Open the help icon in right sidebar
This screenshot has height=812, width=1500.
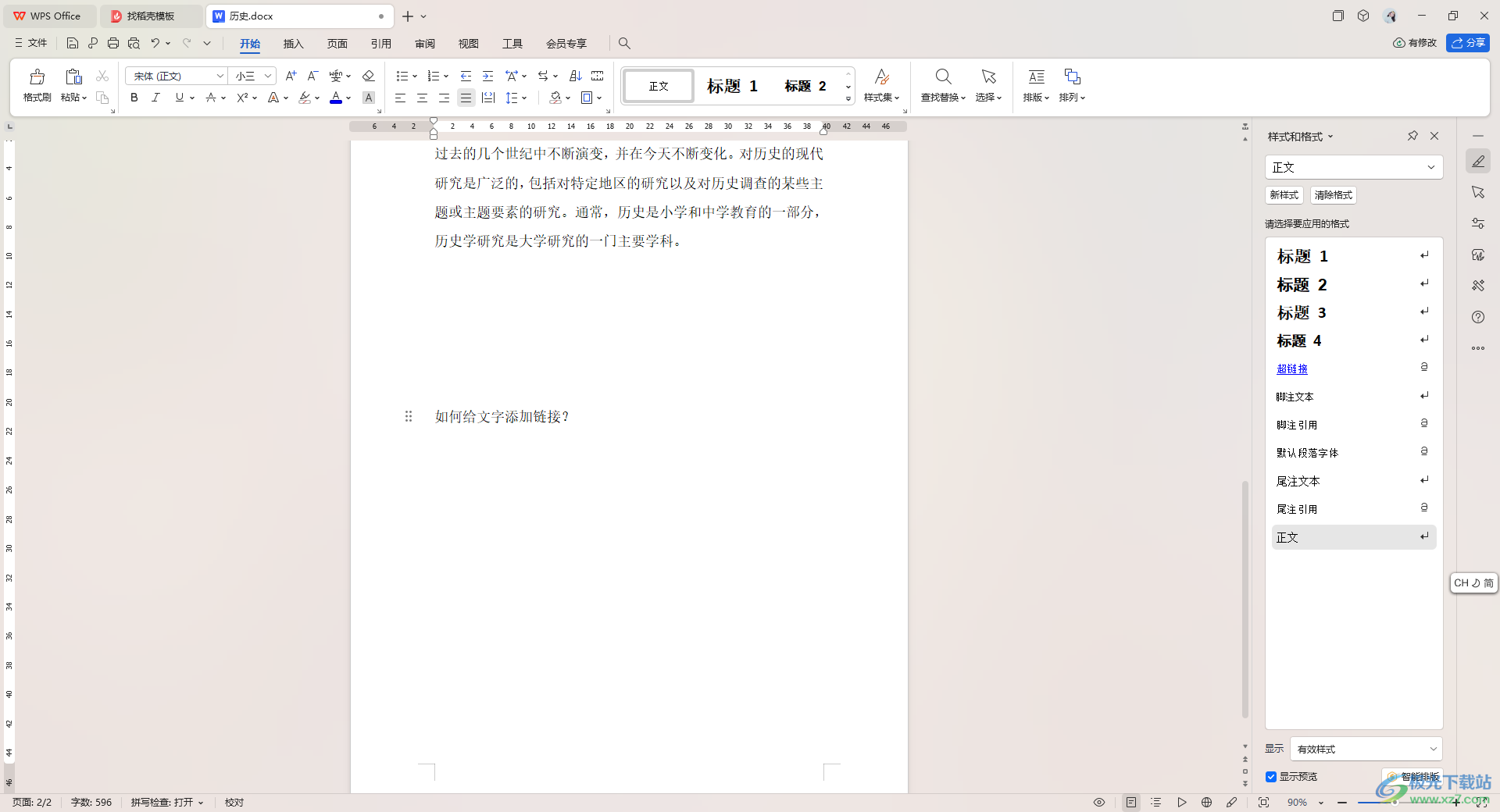(x=1478, y=317)
